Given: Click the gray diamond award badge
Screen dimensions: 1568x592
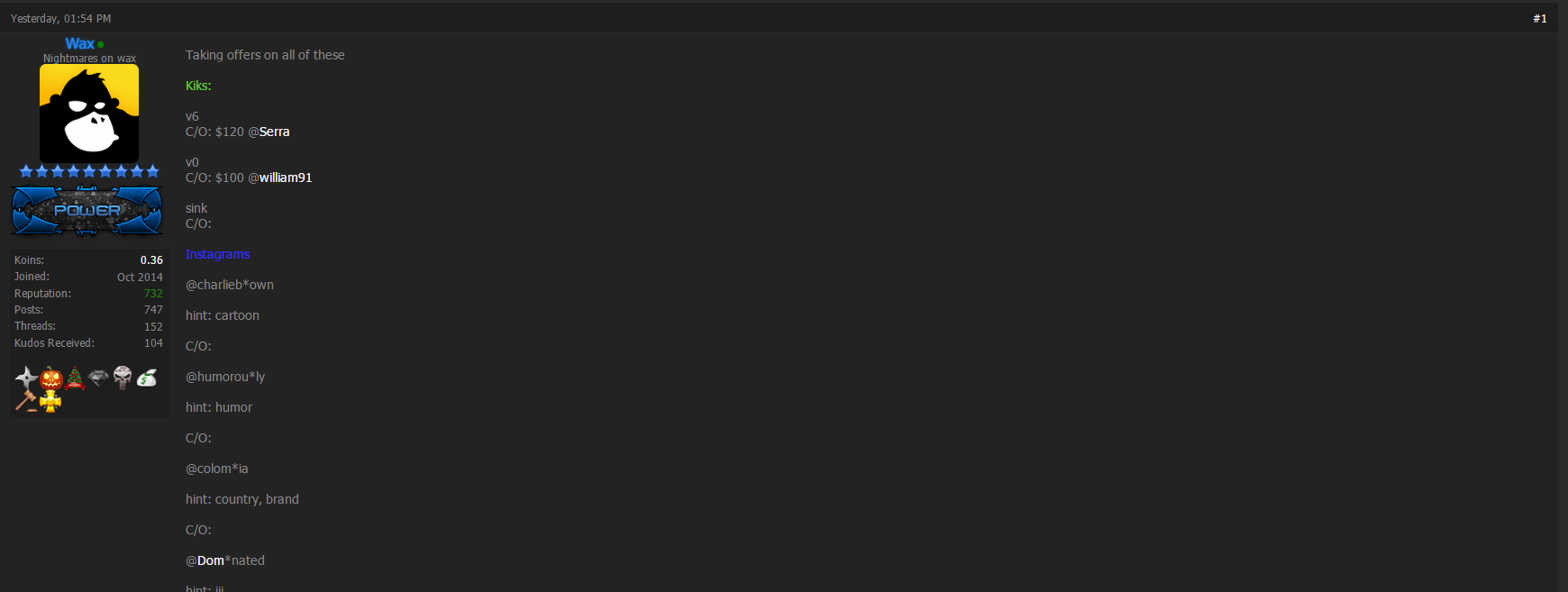Looking at the screenshot, I should pyautogui.click(x=99, y=378).
